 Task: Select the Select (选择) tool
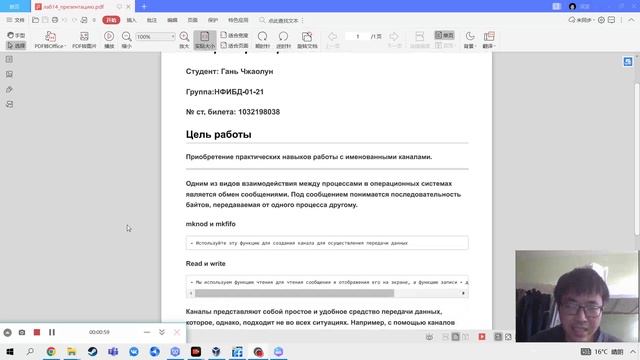point(16,45)
